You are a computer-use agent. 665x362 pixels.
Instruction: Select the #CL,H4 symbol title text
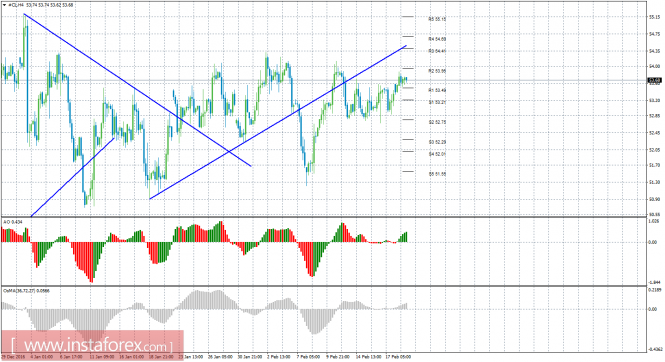(x=16, y=5)
